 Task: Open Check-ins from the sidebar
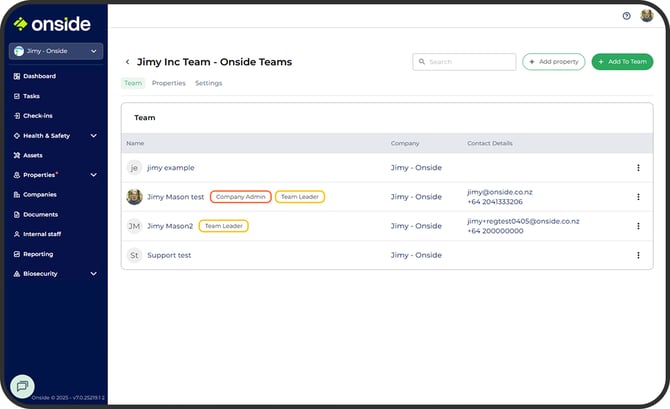38,115
